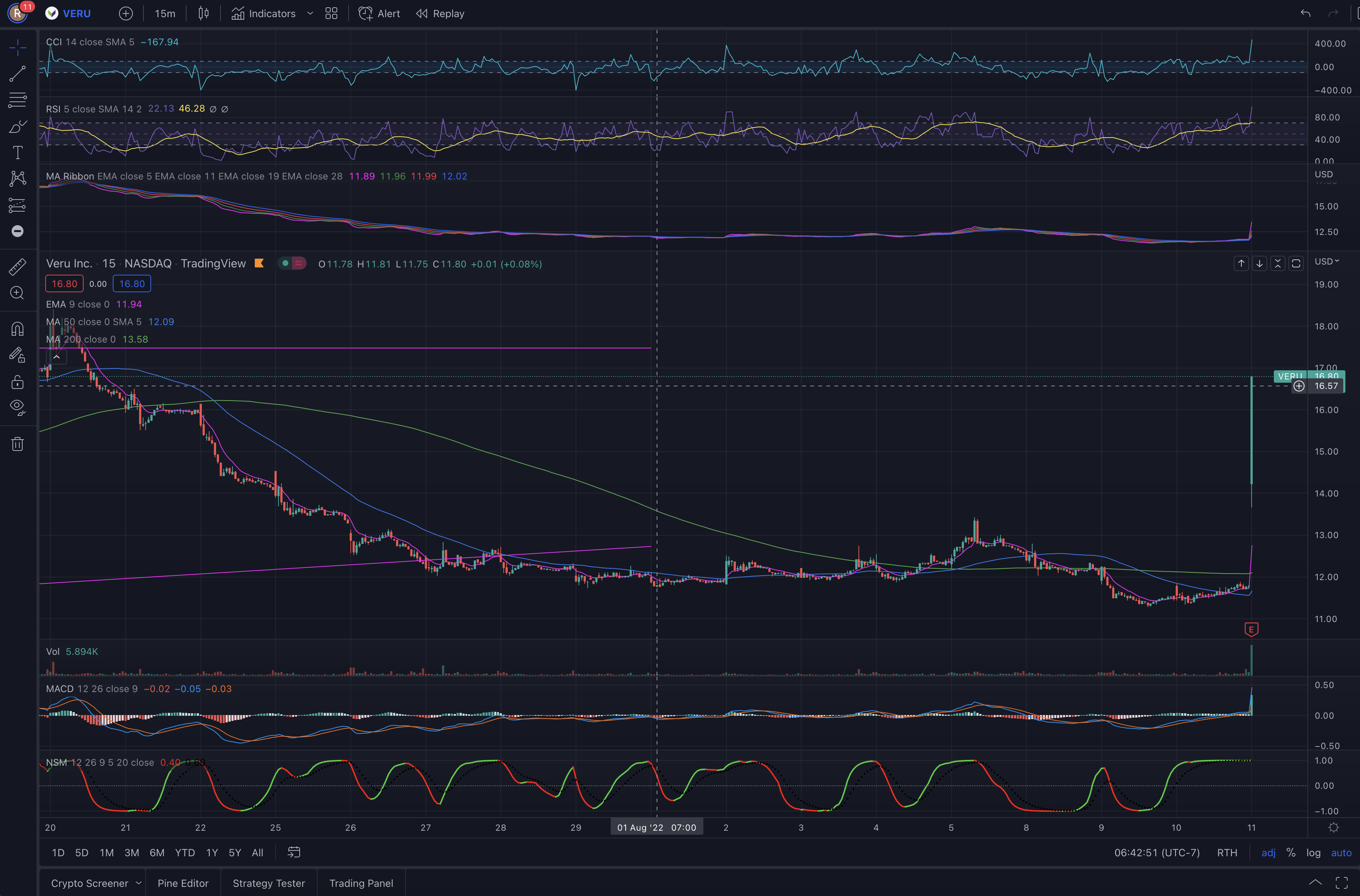The width and height of the screenshot is (1360, 896).
Task: Open the candlestick chart style selector
Action: 204,14
